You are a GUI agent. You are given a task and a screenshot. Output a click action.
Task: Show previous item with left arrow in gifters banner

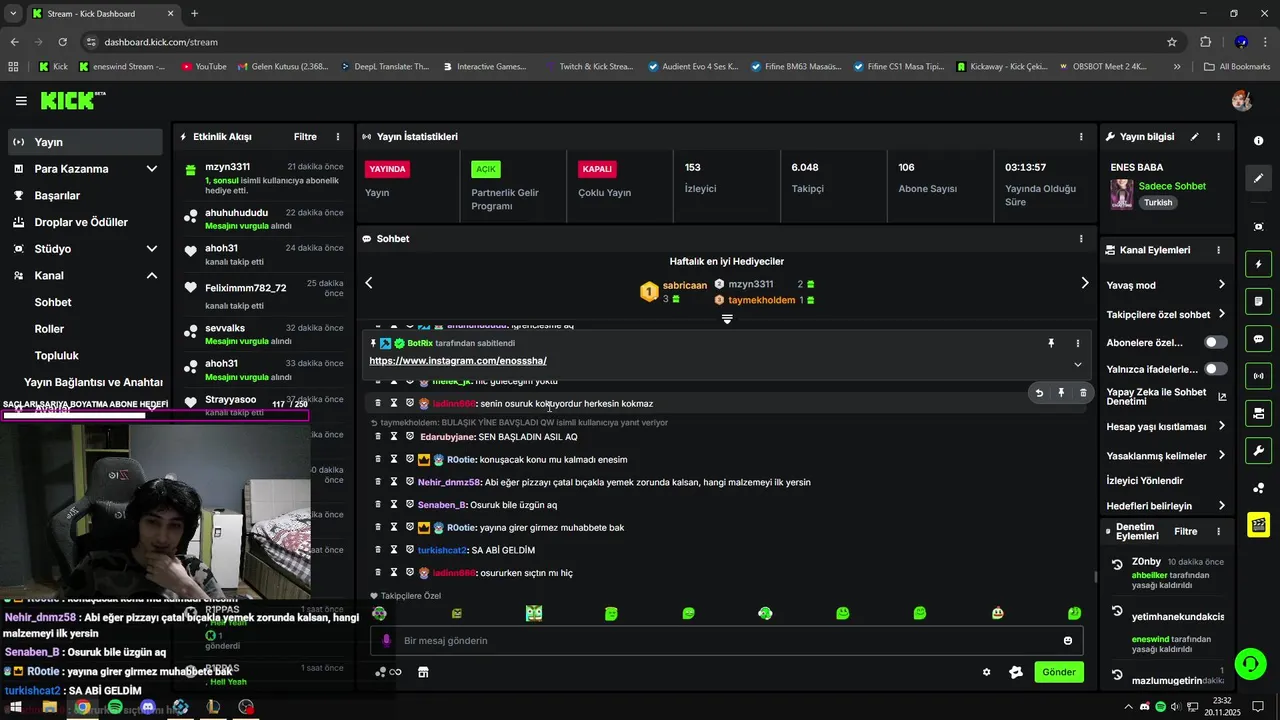point(369,283)
